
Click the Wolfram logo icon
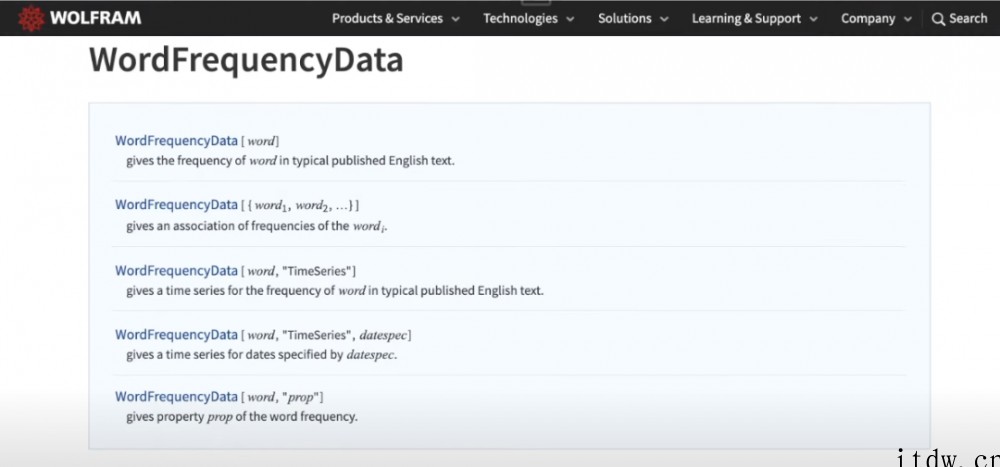(31, 19)
